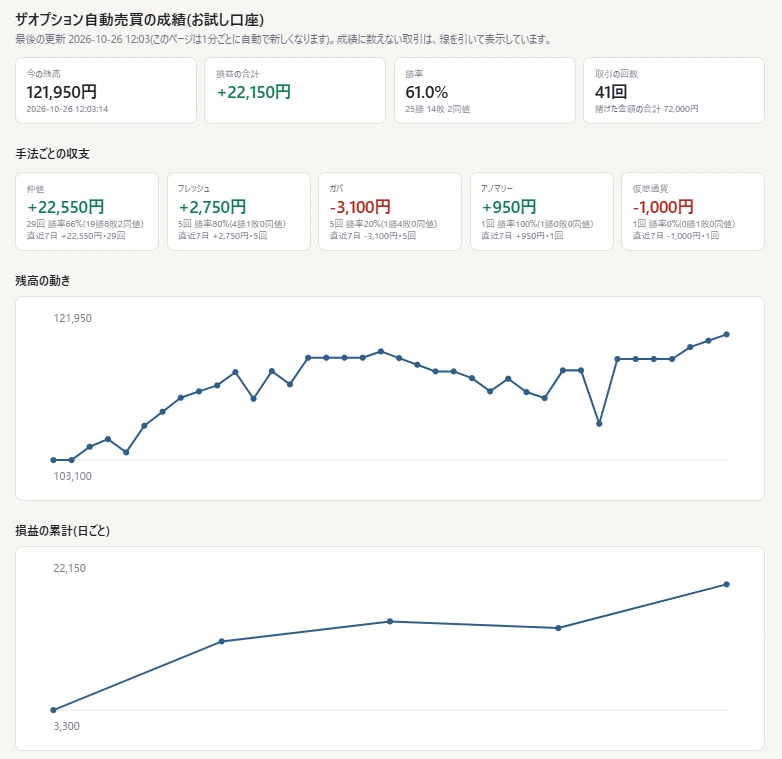Click the 25勝 14敗 2同値 record
This screenshot has width=782, height=759.
click(x=437, y=109)
